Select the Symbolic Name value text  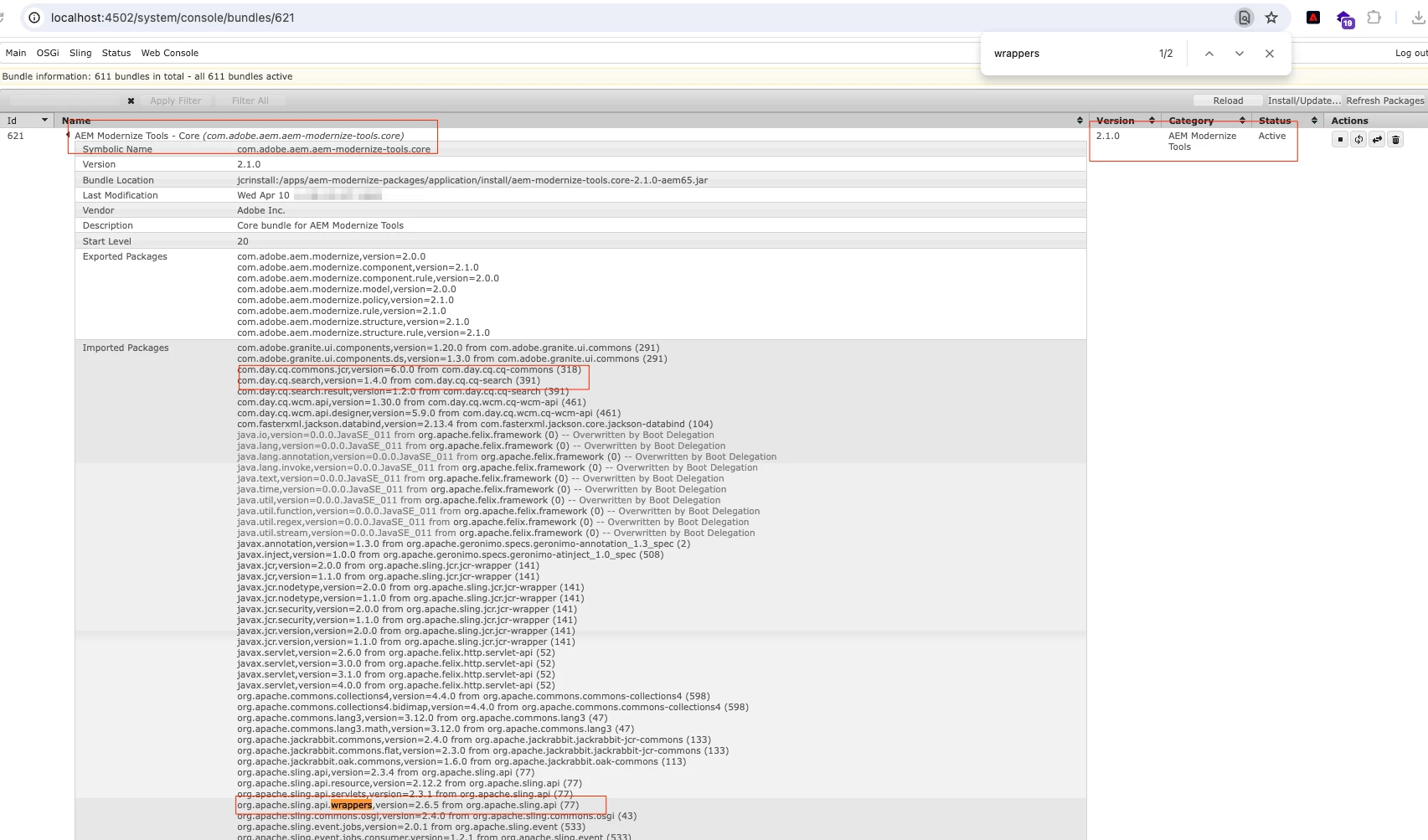coord(333,149)
